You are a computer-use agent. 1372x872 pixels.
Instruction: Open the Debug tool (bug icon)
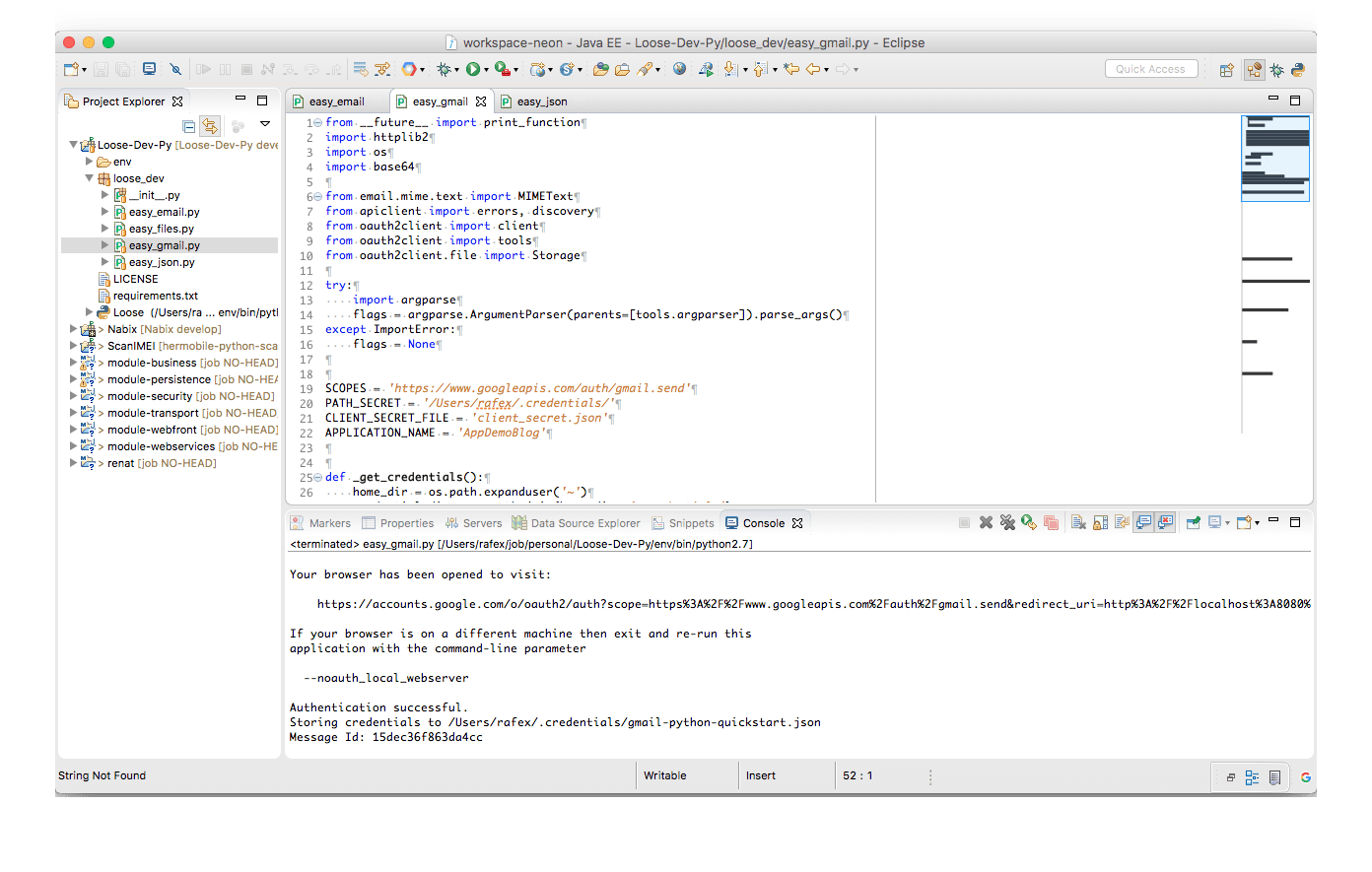pos(444,69)
